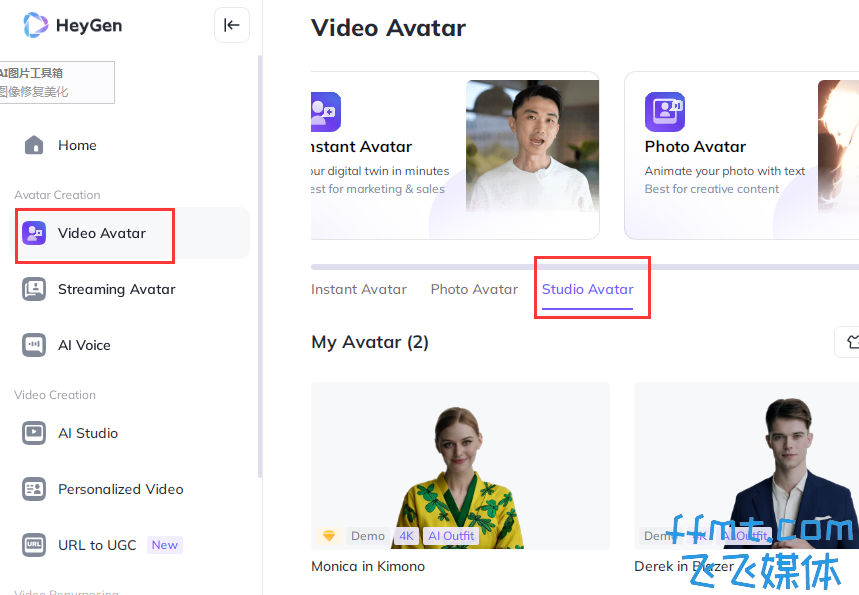This screenshot has width=859, height=595.
Task: Go to Home via the house icon
Action: 34,145
